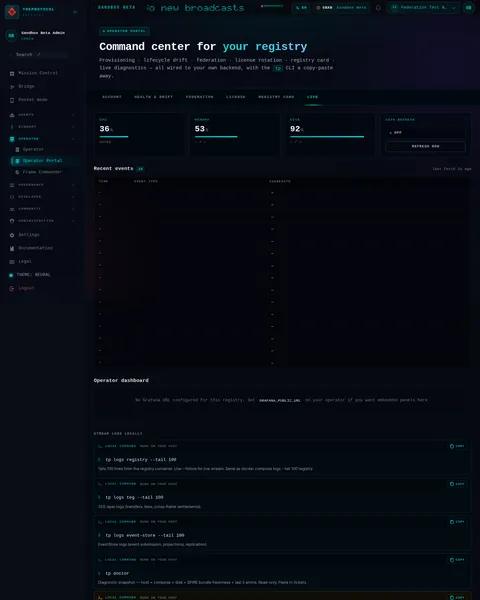Click the Operator Portal badge above heading
The width and height of the screenshot is (480, 600).
click(124, 31)
